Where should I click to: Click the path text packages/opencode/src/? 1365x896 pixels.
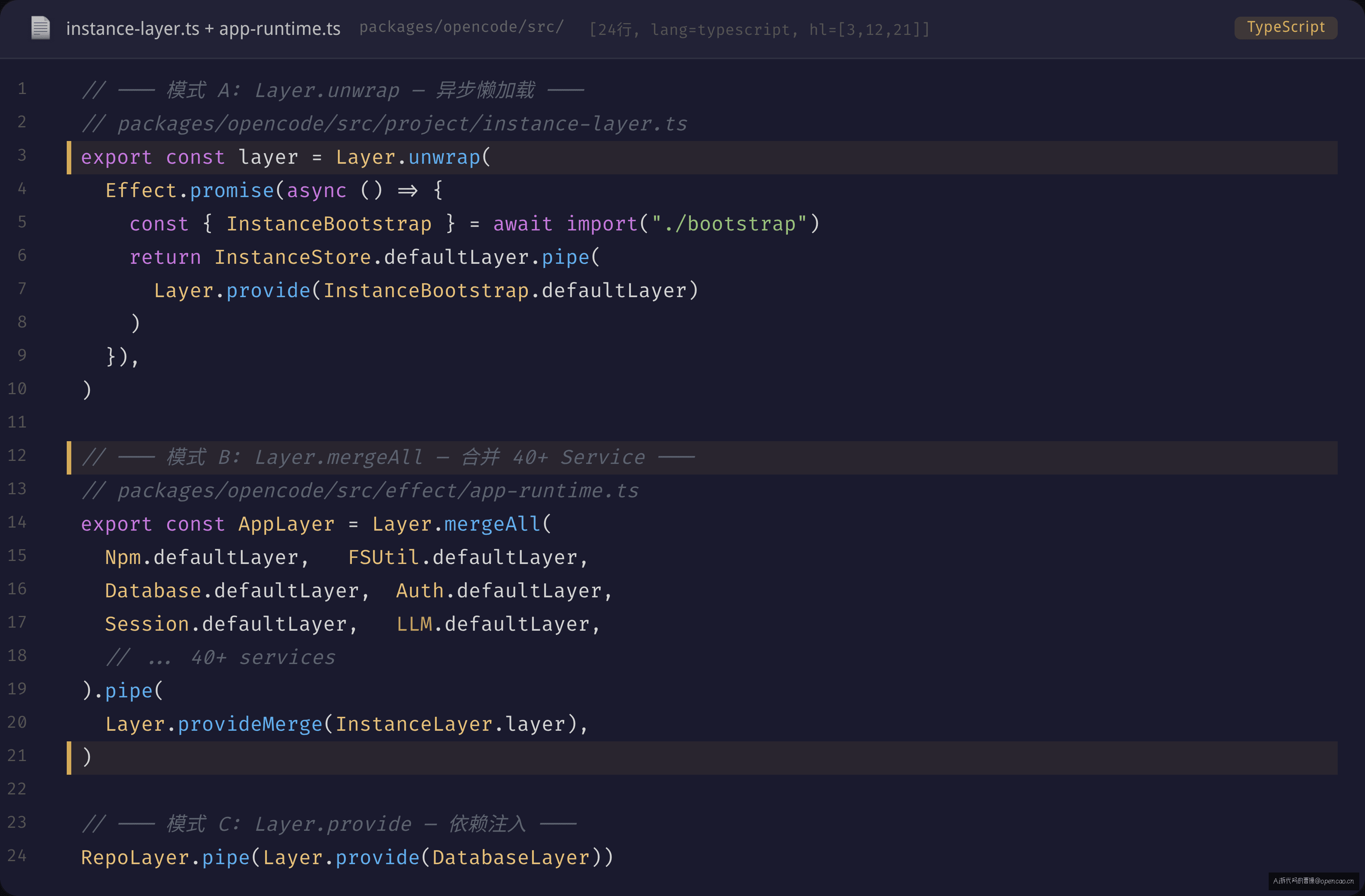tap(462, 27)
